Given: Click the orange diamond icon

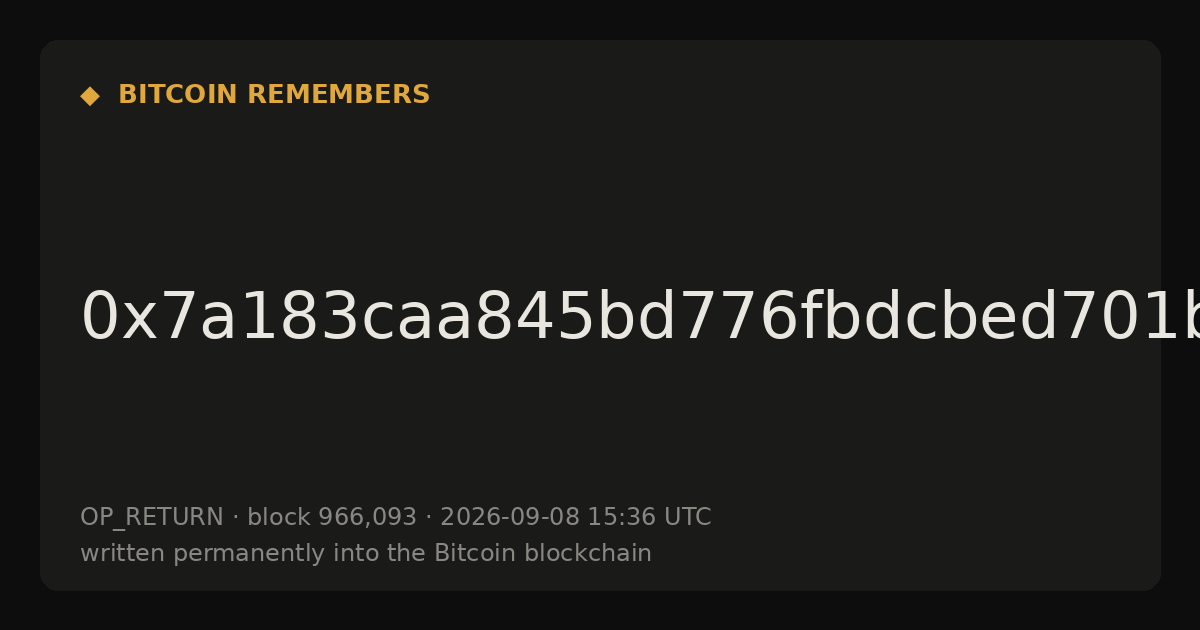Looking at the screenshot, I should (x=90, y=96).
